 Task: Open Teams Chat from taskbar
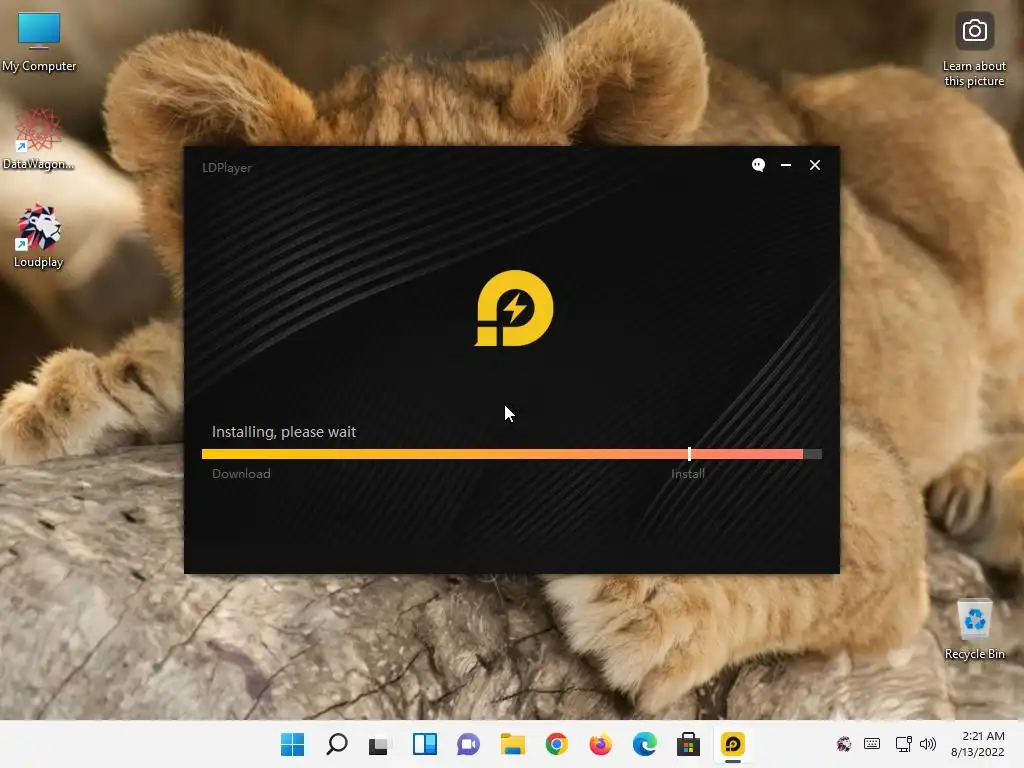point(468,744)
